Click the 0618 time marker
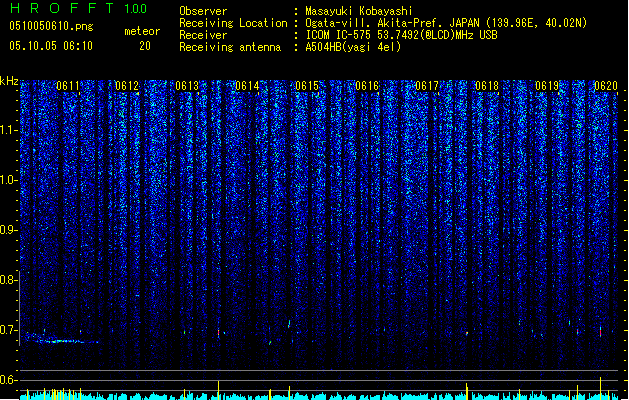 tap(487, 86)
